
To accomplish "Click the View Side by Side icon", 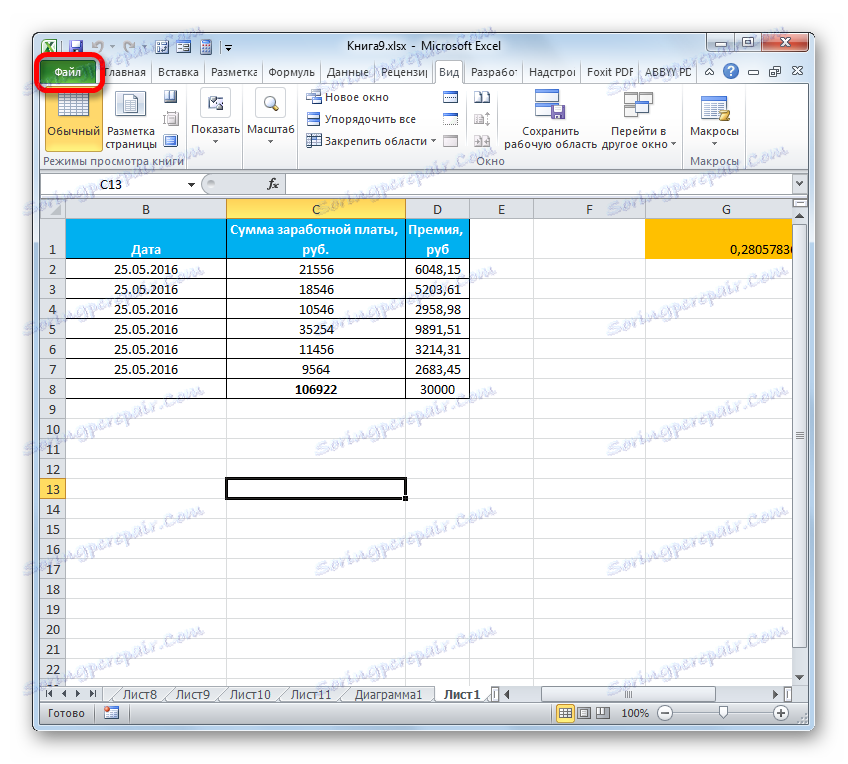I will tap(482, 97).
